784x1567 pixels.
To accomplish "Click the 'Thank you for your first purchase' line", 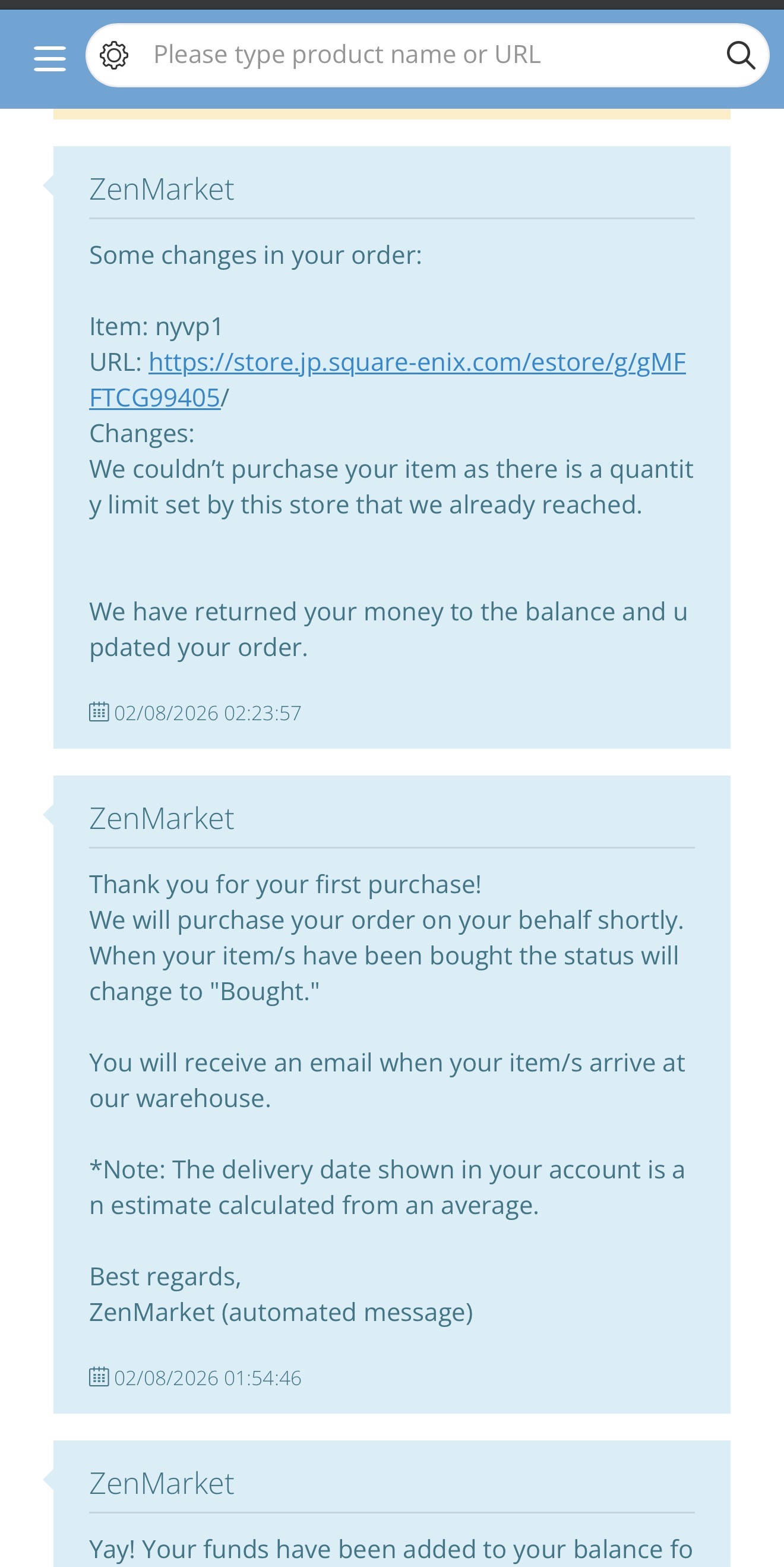I will [x=285, y=884].
